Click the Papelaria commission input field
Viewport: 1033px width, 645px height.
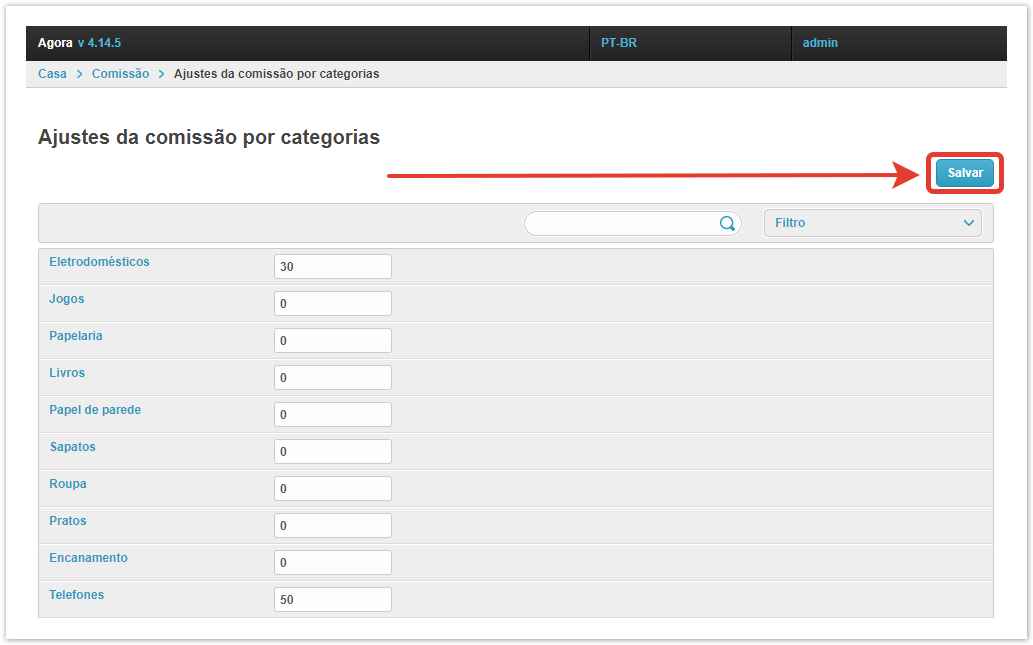point(332,341)
